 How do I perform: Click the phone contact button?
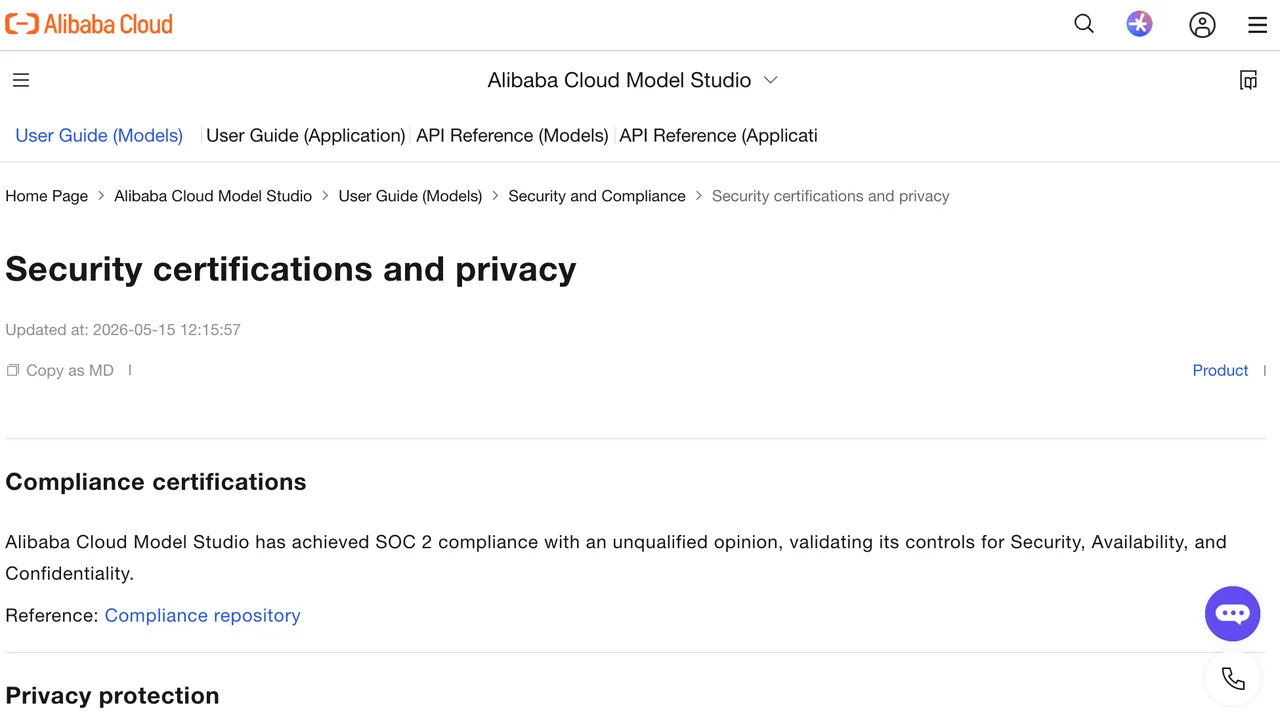(x=1233, y=679)
